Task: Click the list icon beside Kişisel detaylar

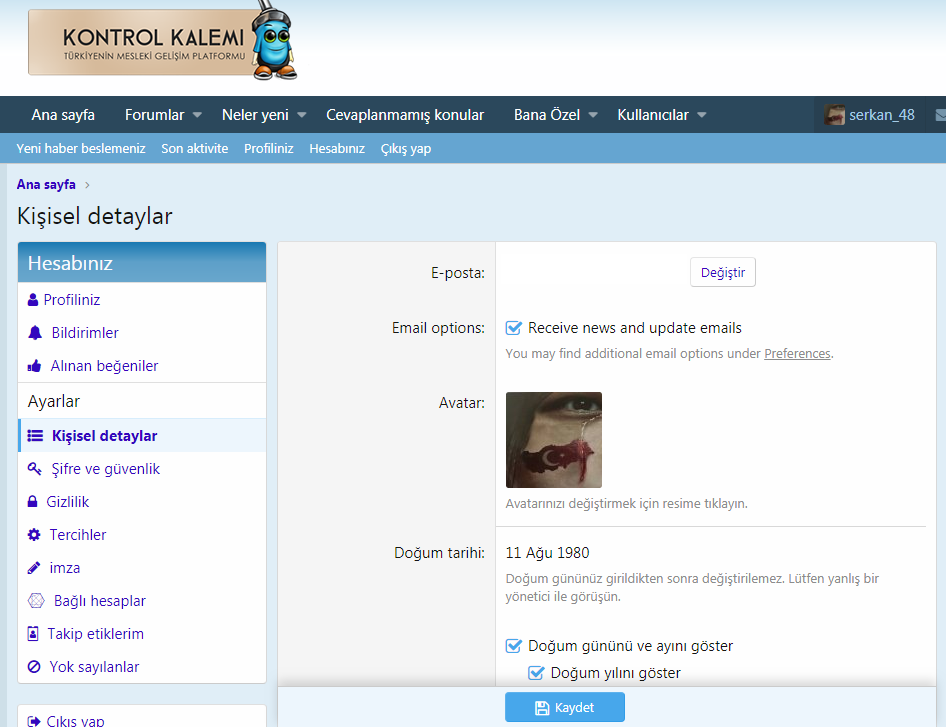Action: click(35, 436)
